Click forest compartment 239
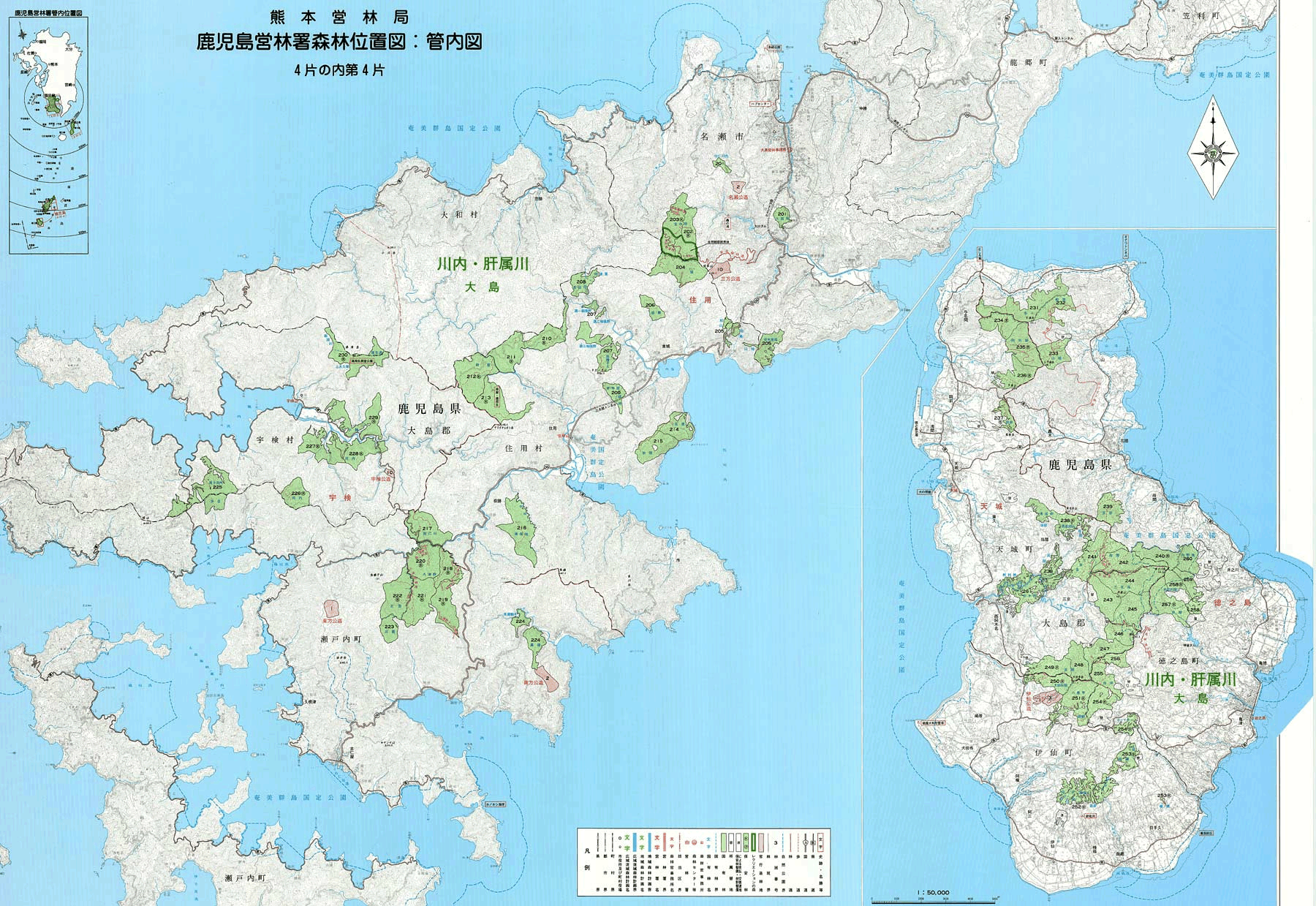Image resolution: width=1316 pixels, height=906 pixels. point(1108,506)
